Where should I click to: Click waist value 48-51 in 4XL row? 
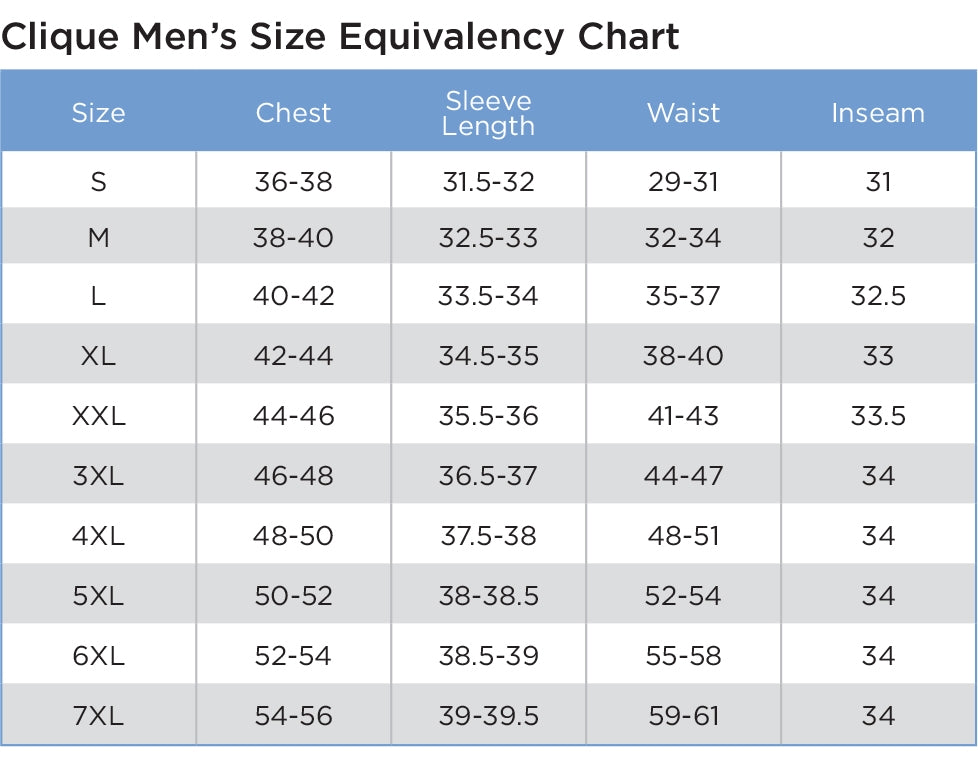683,536
